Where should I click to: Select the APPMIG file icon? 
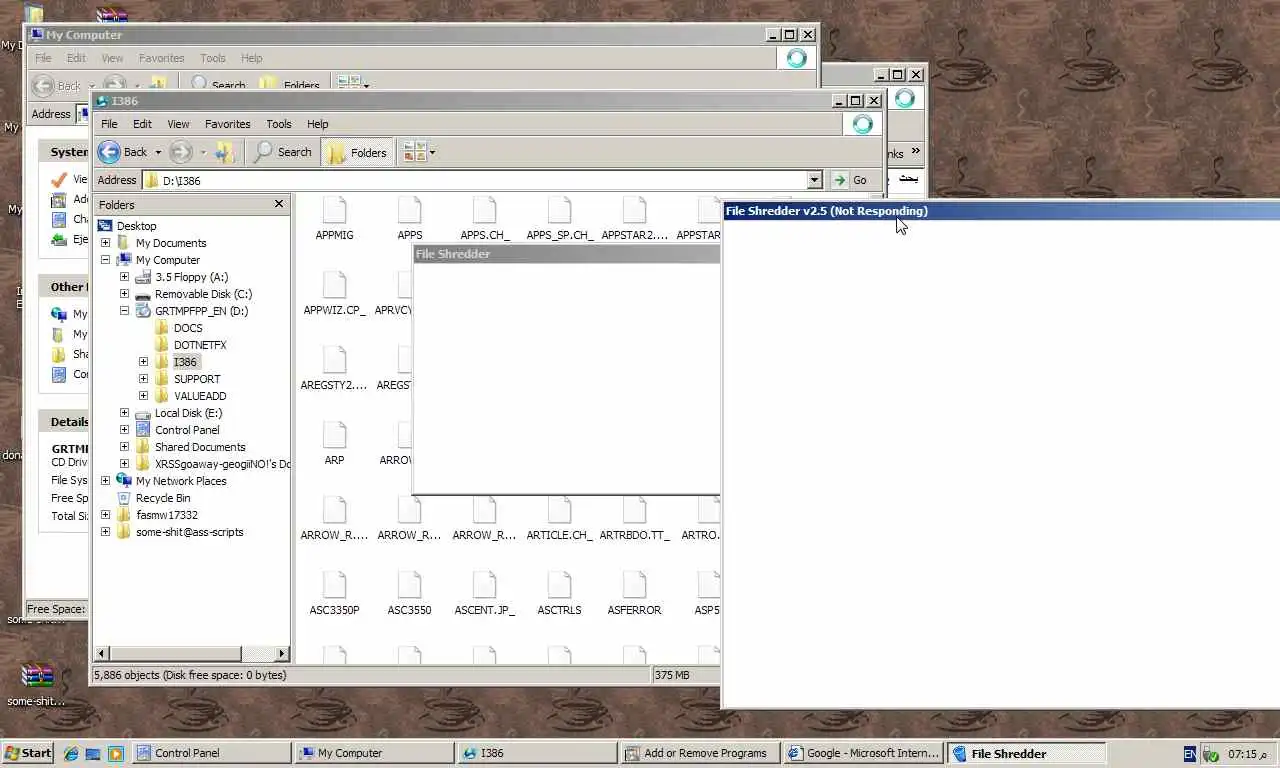point(334,210)
